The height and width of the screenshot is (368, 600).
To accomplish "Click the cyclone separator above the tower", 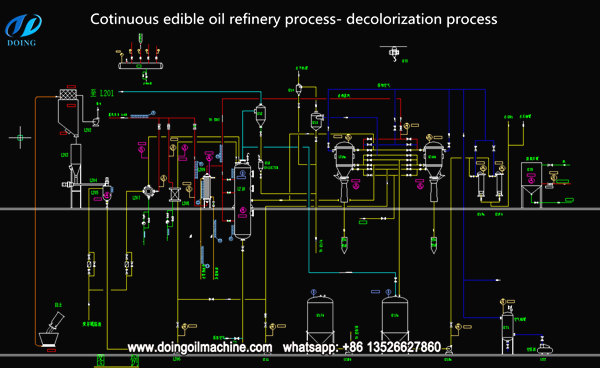I will click(261, 115).
